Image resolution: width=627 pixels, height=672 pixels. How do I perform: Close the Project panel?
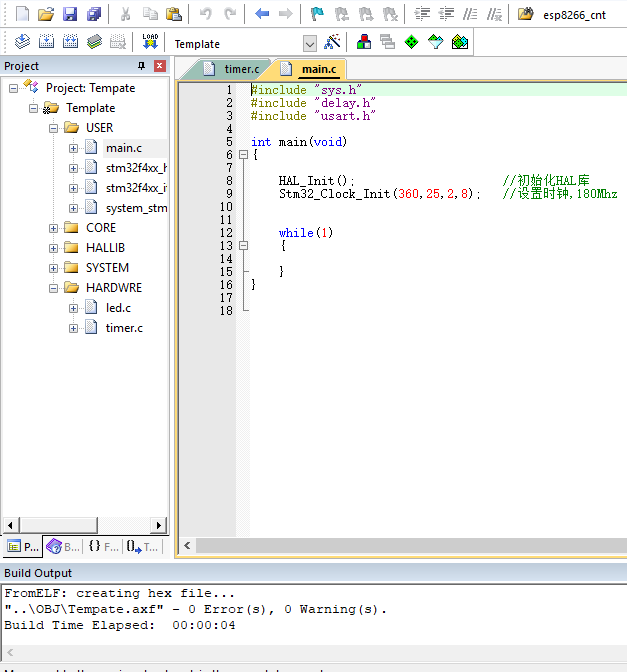coord(159,66)
